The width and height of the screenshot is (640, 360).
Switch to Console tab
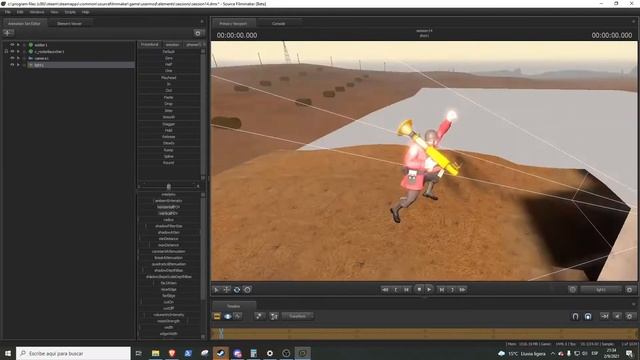point(278,24)
